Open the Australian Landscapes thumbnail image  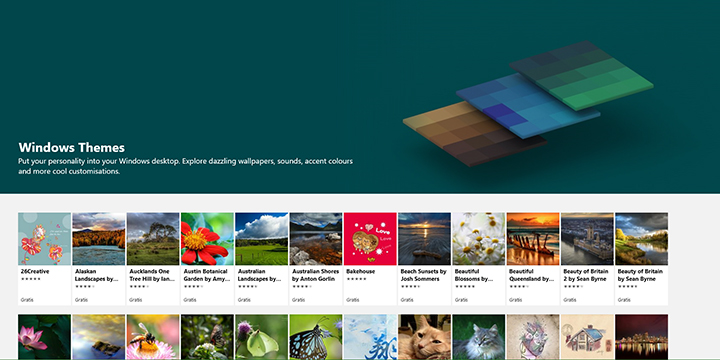(x=261, y=239)
